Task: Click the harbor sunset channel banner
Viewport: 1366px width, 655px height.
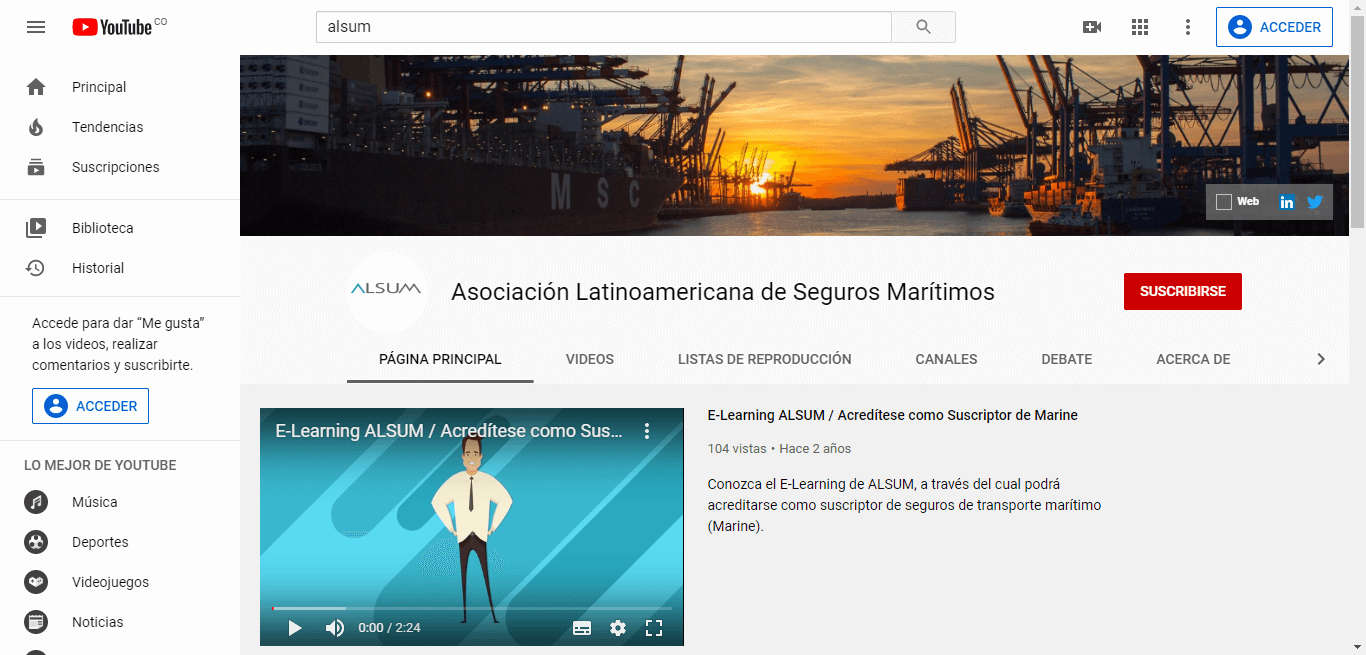Action: [x=794, y=145]
